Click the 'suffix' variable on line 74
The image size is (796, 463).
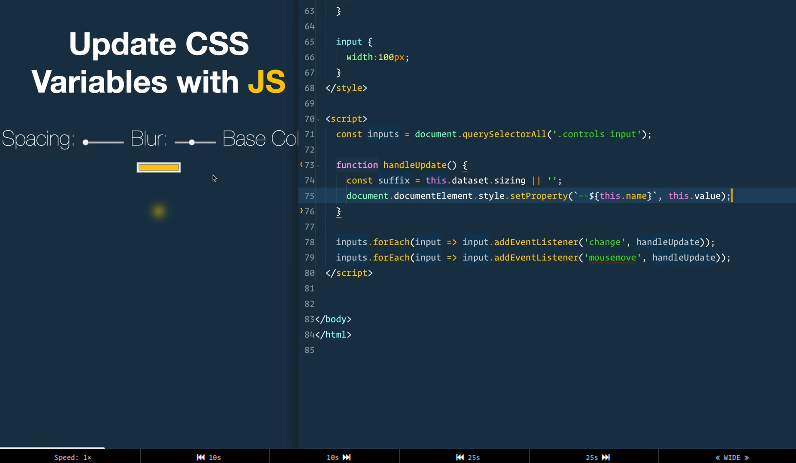tap(394, 180)
